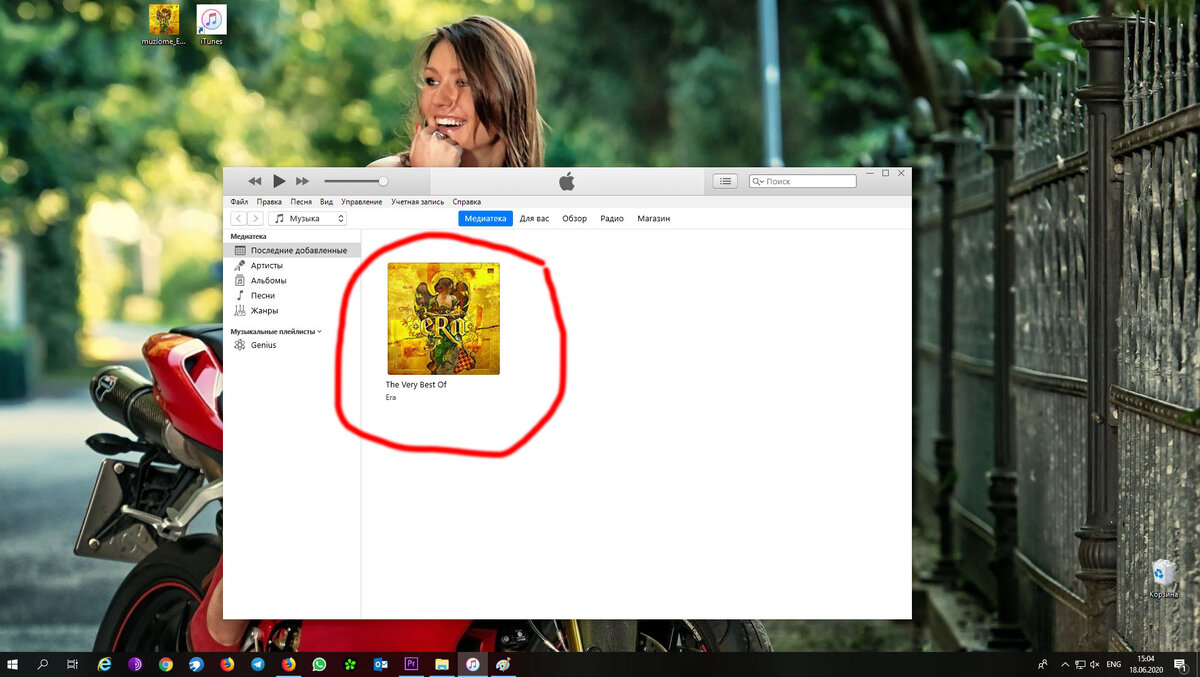This screenshot has height=677, width=1200.
Task: Go forward with the right chevron button
Action: pyautogui.click(x=256, y=218)
